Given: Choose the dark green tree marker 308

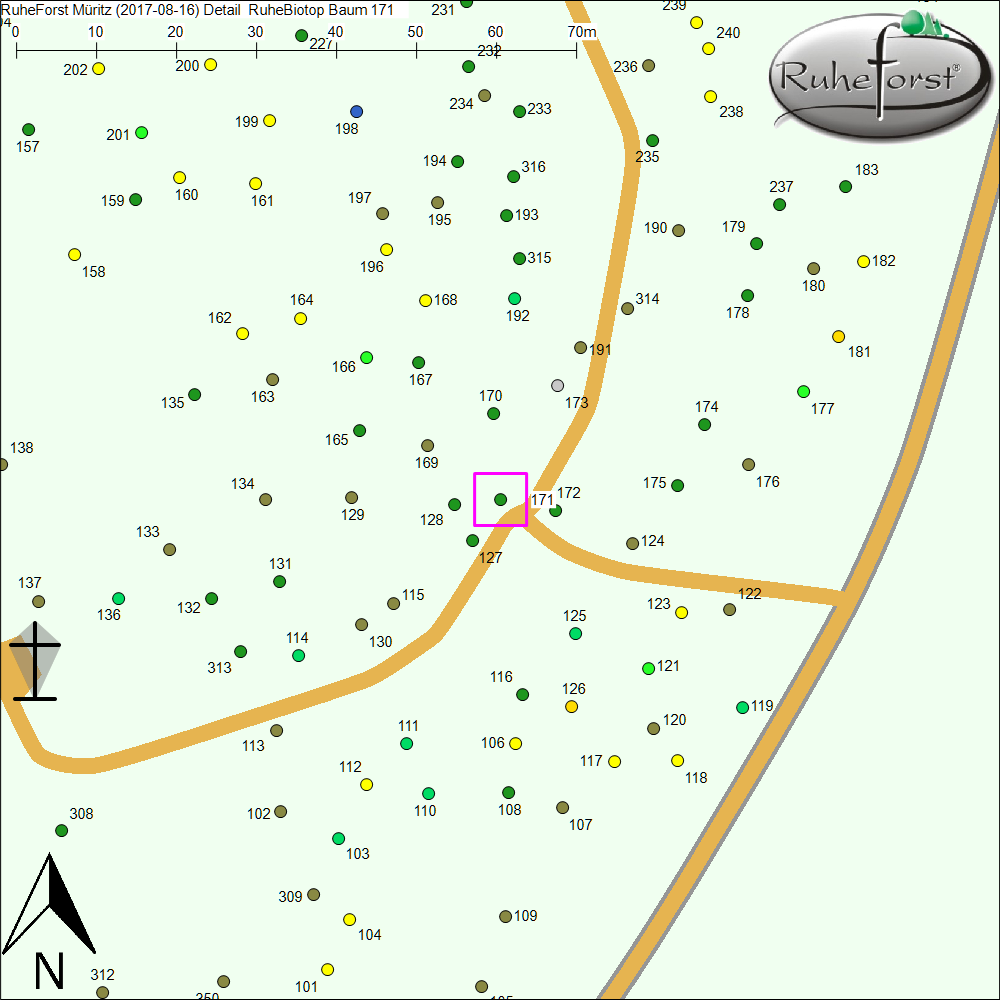Looking at the screenshot, I should coord(62,831).
